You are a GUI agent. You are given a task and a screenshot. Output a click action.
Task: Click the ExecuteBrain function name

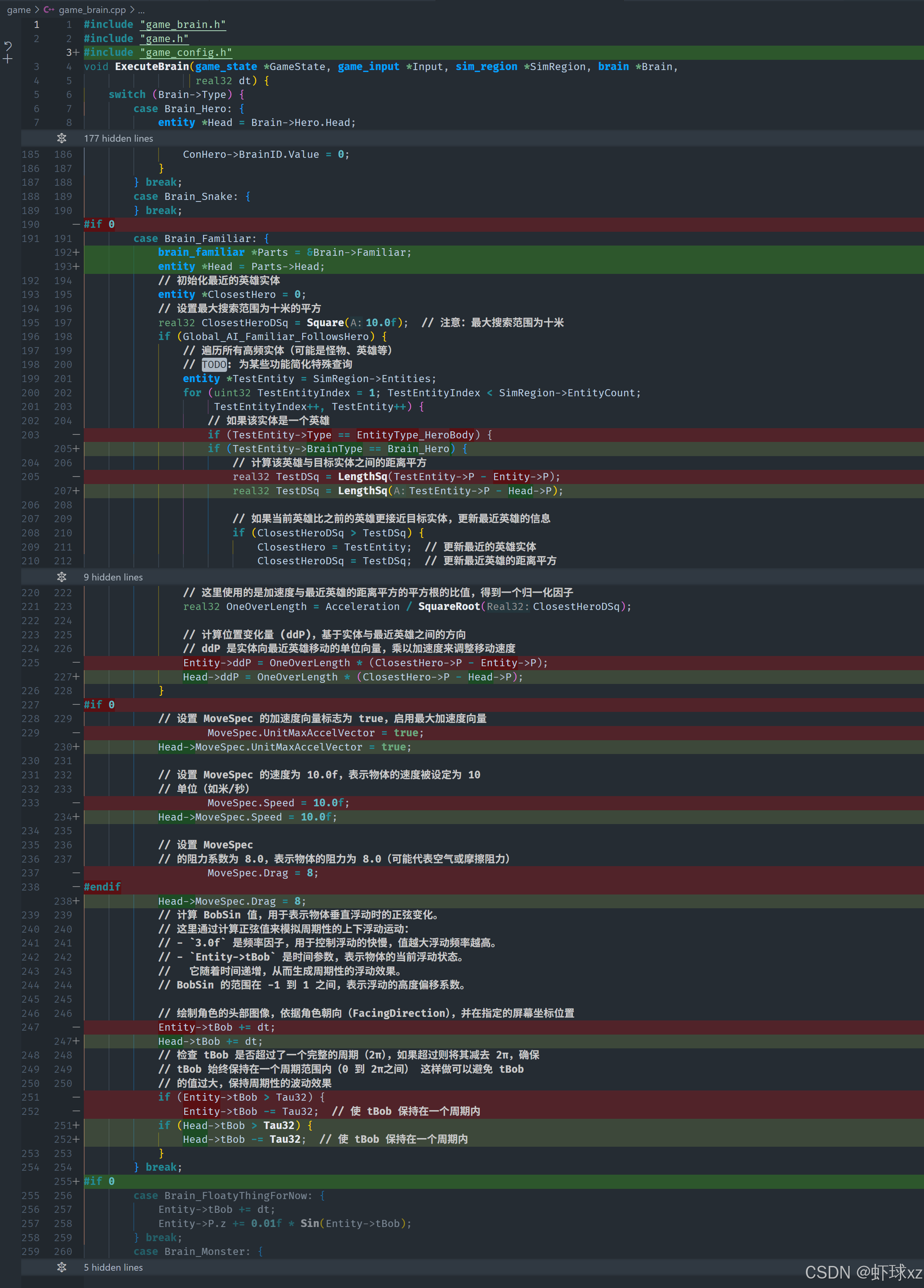[x=151, y=67]
